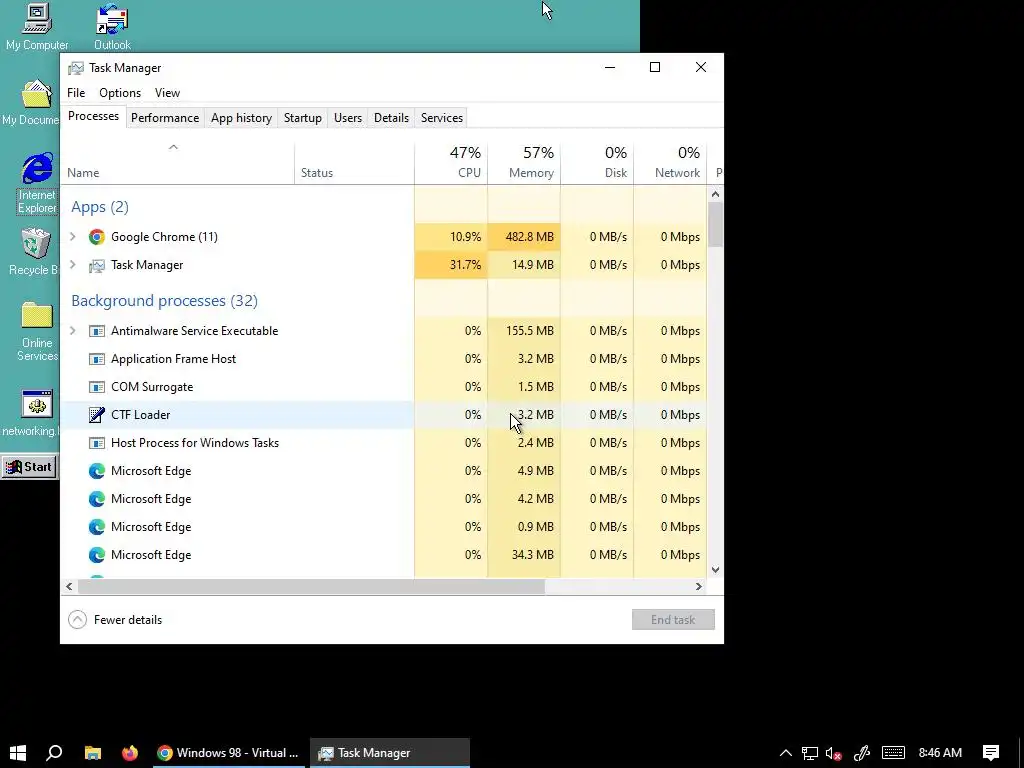Select the Microsoft Edge process using 4.9 MB
This screenshot has width=1024, height=768.
(x=383, y=471)
